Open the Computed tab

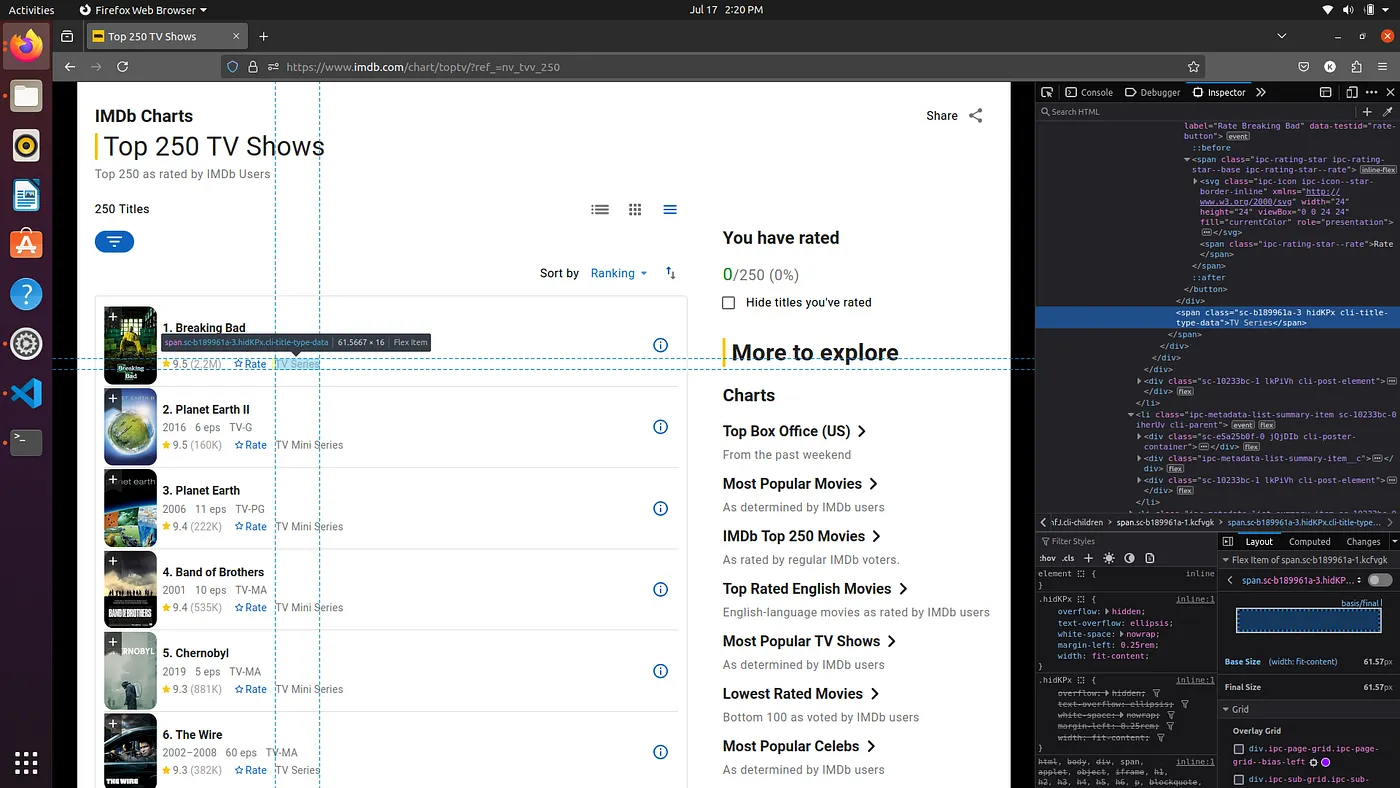[x=1310, y=541]
